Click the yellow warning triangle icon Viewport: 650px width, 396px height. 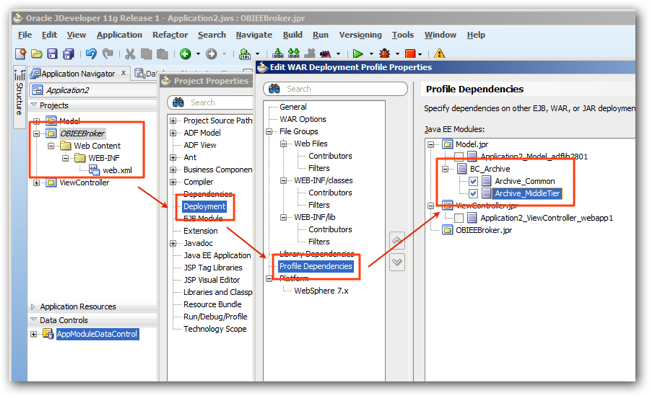point(439,53)
